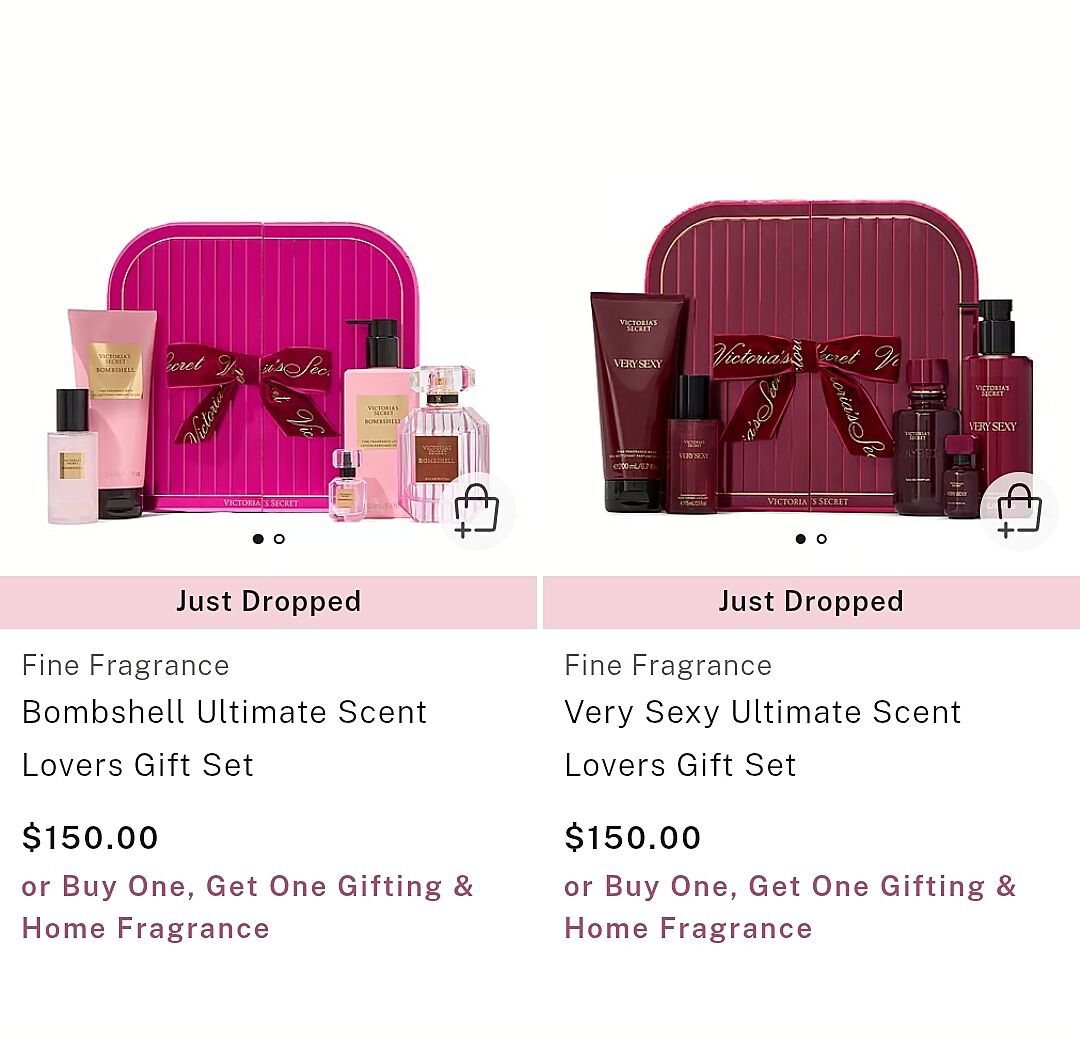Click the $150.00 price of Bombshell set

pyautogui.click(x=90, y=837)
